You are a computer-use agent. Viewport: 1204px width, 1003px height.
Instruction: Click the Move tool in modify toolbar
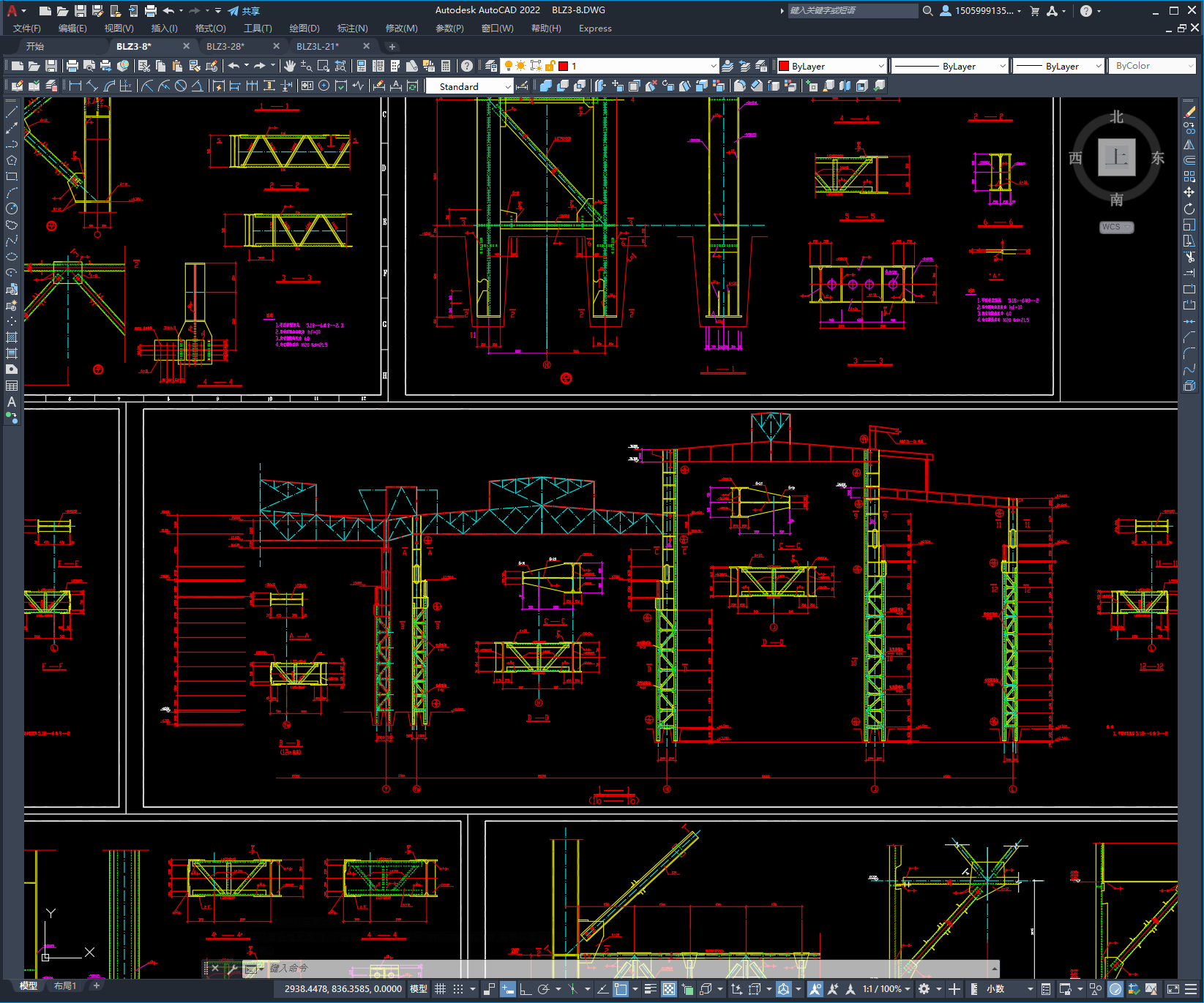click(1189, 192)
